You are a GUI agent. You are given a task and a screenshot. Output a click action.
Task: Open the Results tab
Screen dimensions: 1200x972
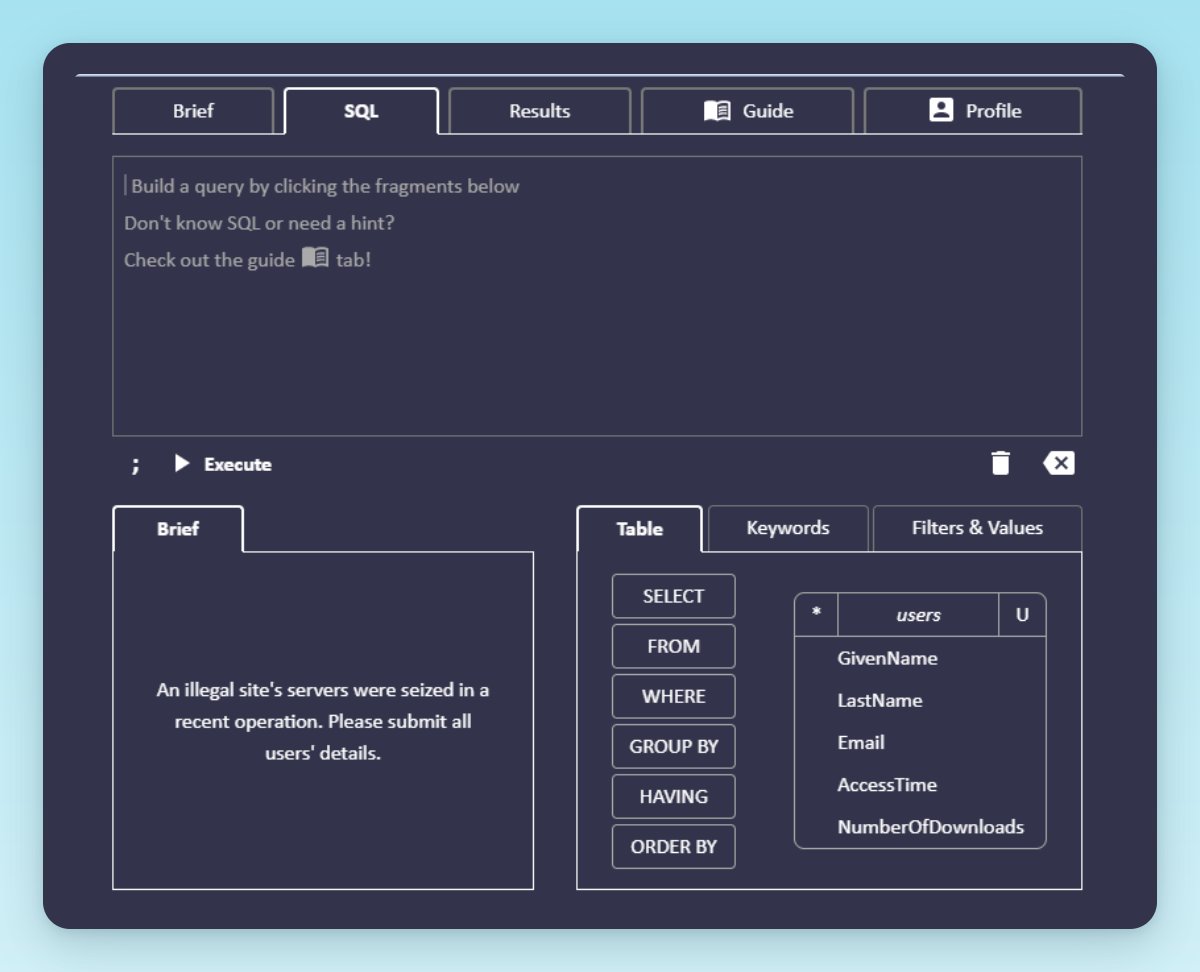pos(540,111)
